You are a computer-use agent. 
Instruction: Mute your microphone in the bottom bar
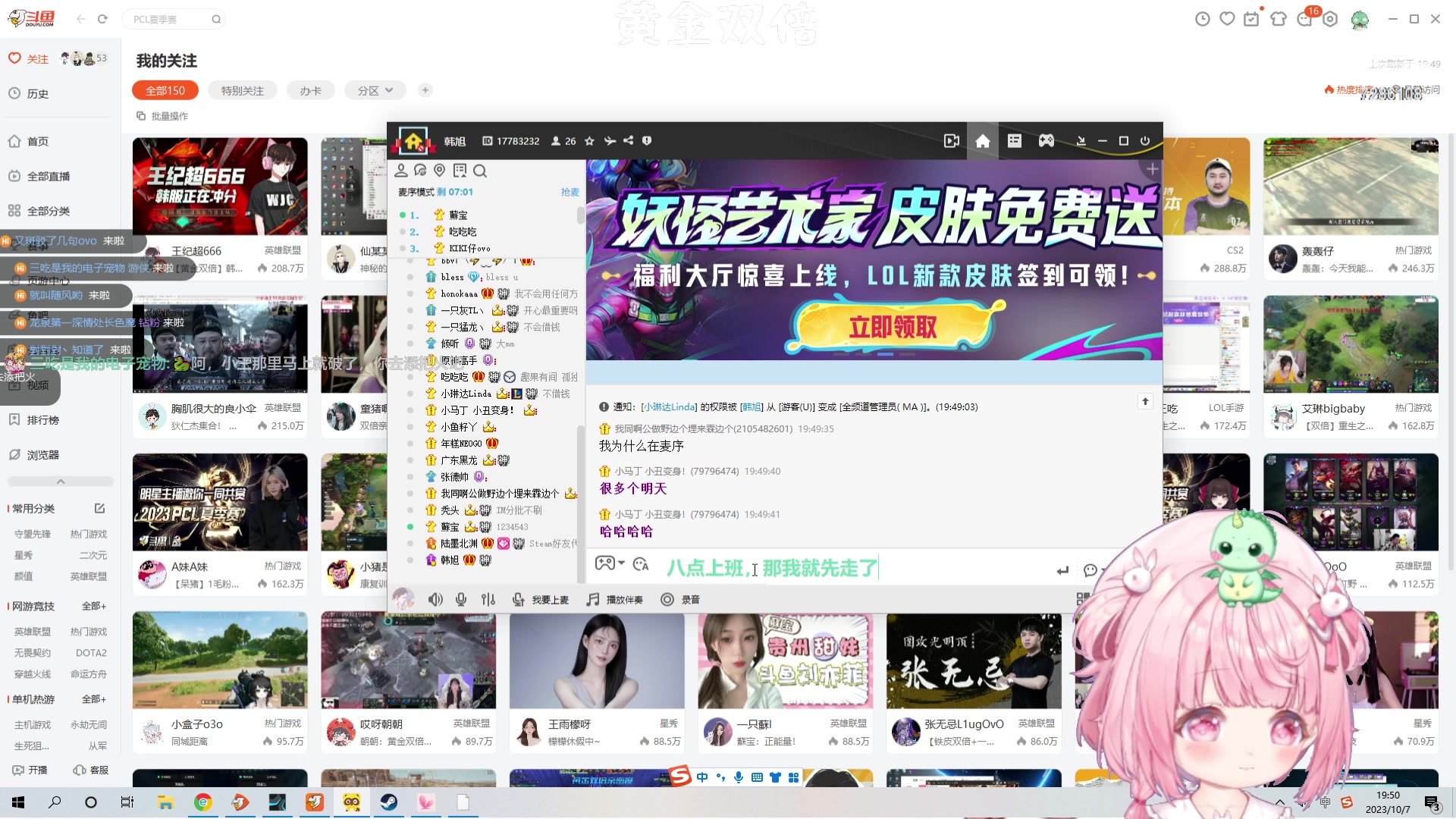pos(460,599)
